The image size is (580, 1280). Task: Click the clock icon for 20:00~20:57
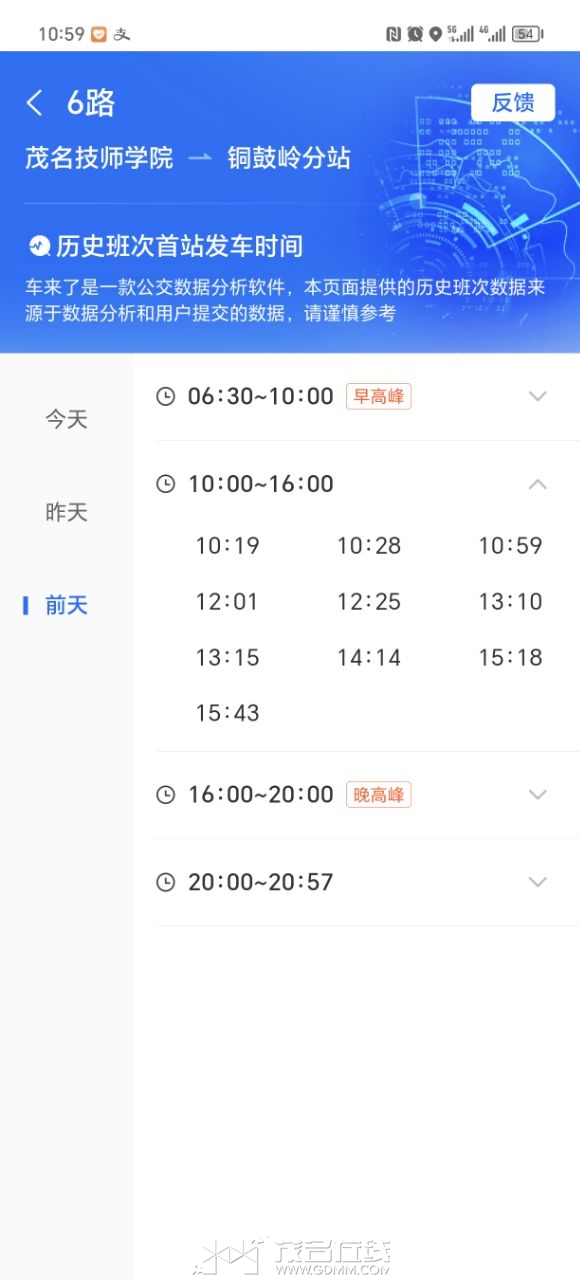[x=166, y=882]
